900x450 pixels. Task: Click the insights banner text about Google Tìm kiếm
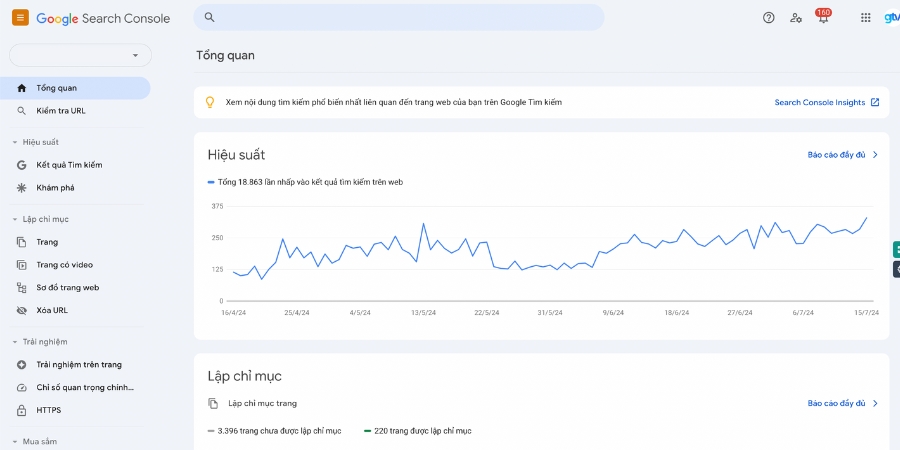click(394, 102)
